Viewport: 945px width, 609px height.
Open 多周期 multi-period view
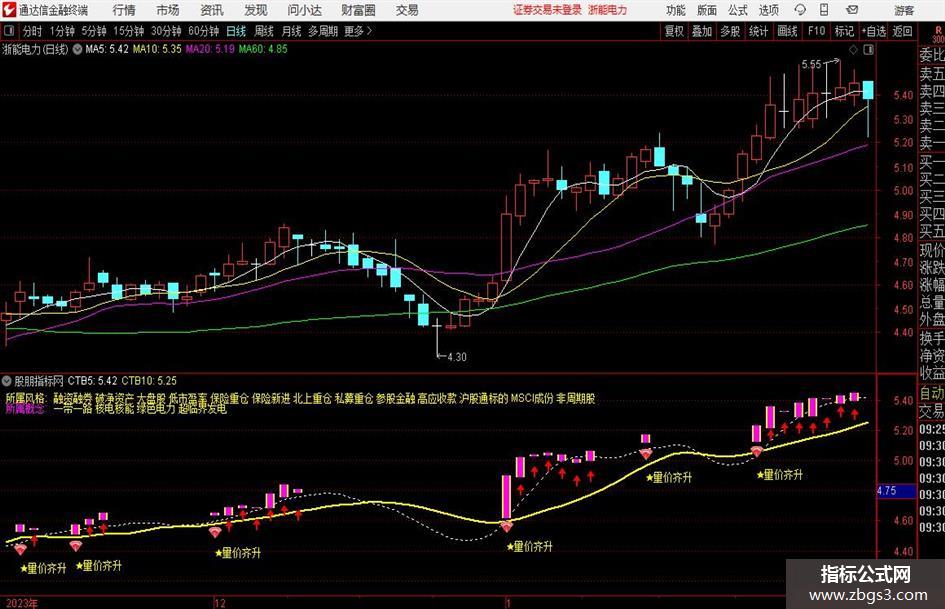pyautogui.click(x=323, y=31)
